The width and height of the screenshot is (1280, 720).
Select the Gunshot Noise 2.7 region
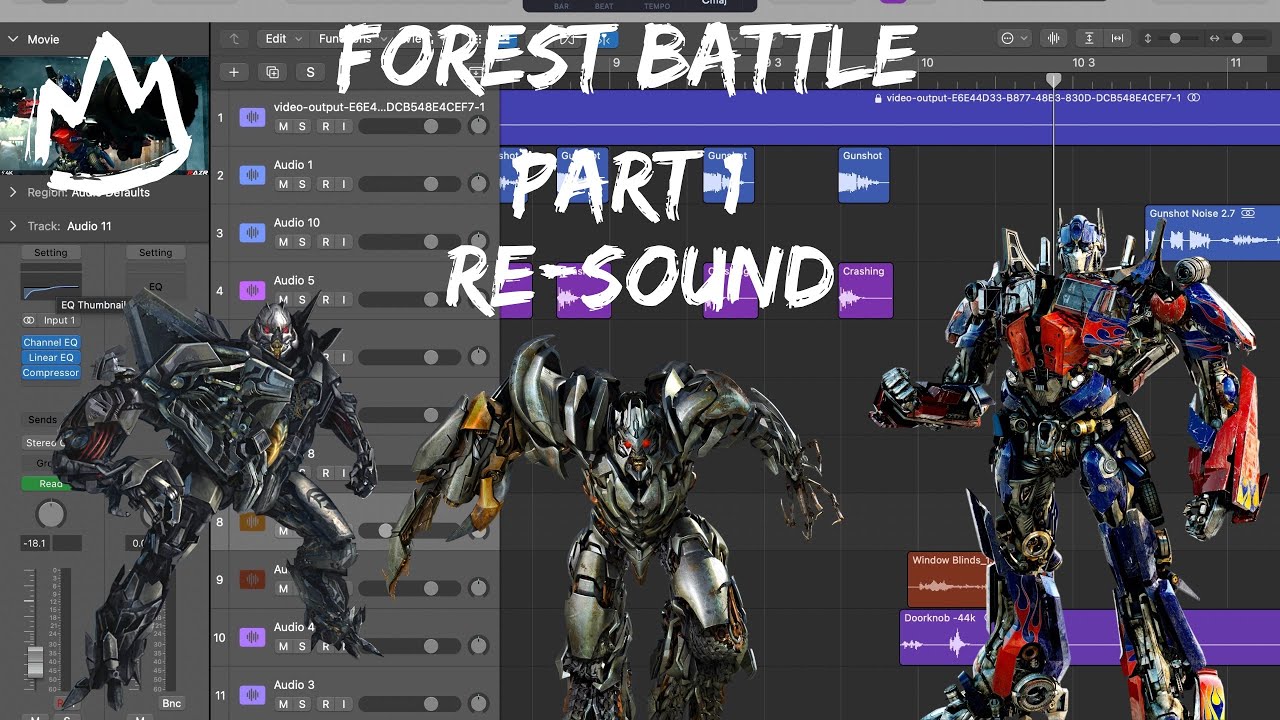pyautogui.click(x=1212, y=232)
